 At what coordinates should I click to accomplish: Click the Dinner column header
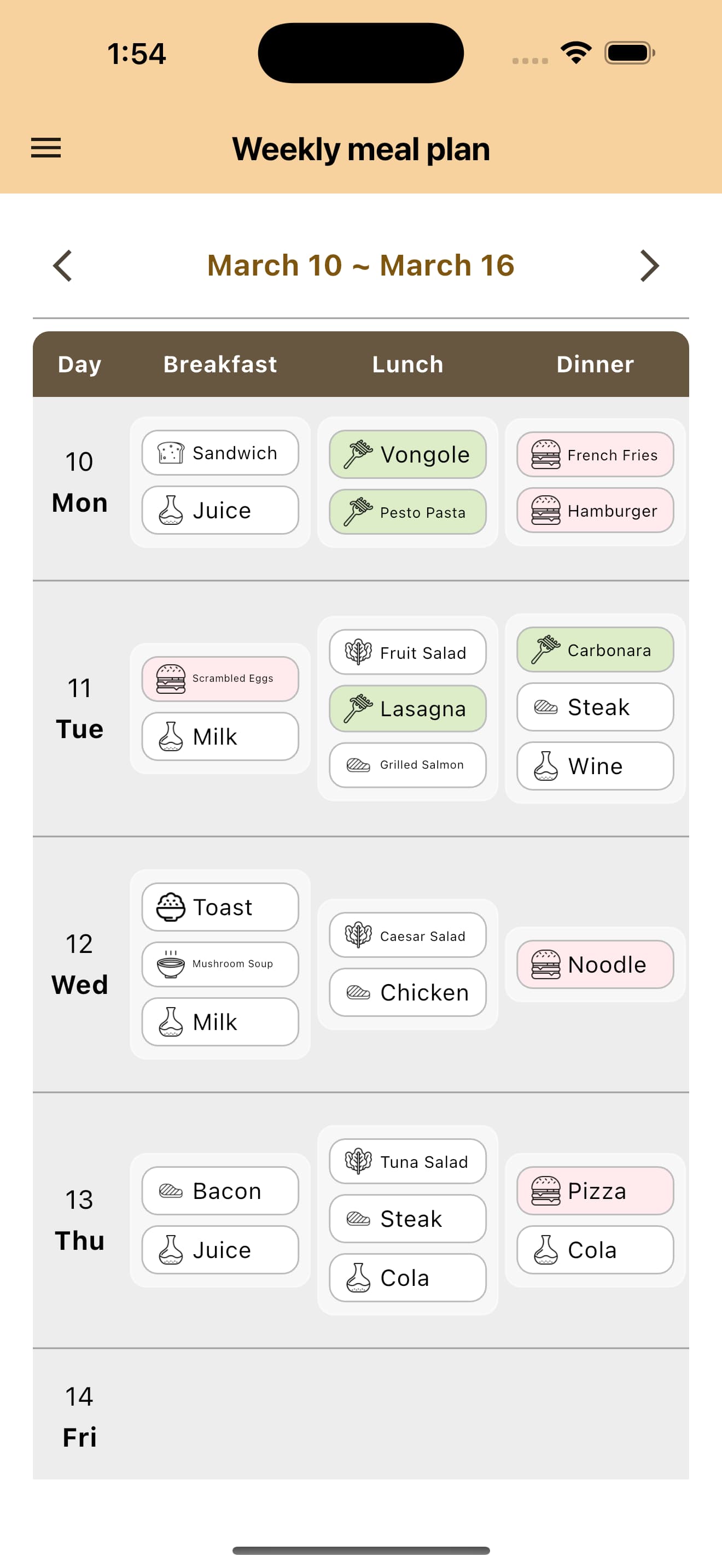coord(594,364)
